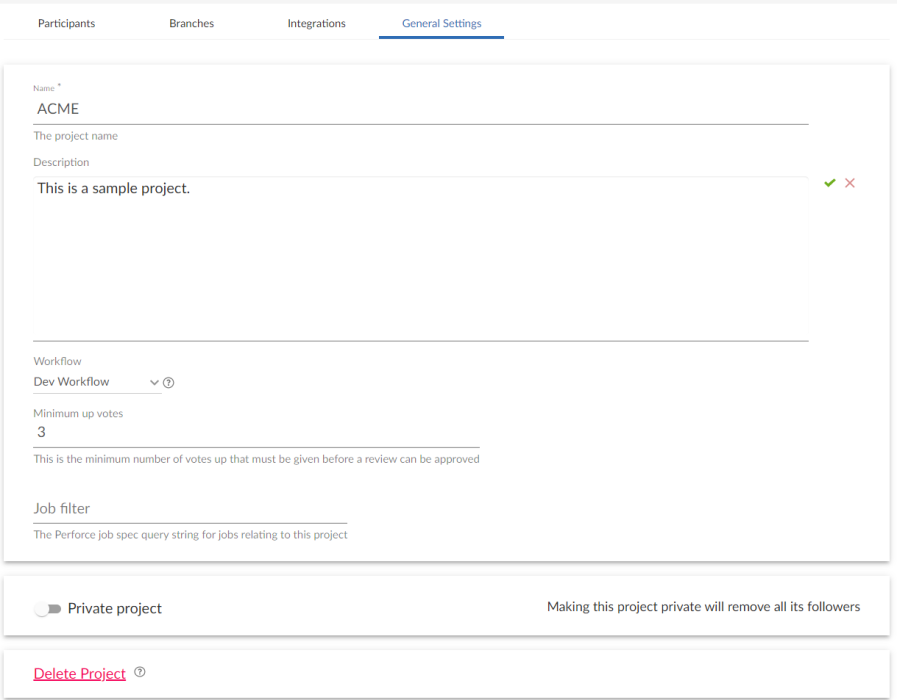897x700 pixels.
Task: Go to the Integrations tab
Action: tap(316, 22)
